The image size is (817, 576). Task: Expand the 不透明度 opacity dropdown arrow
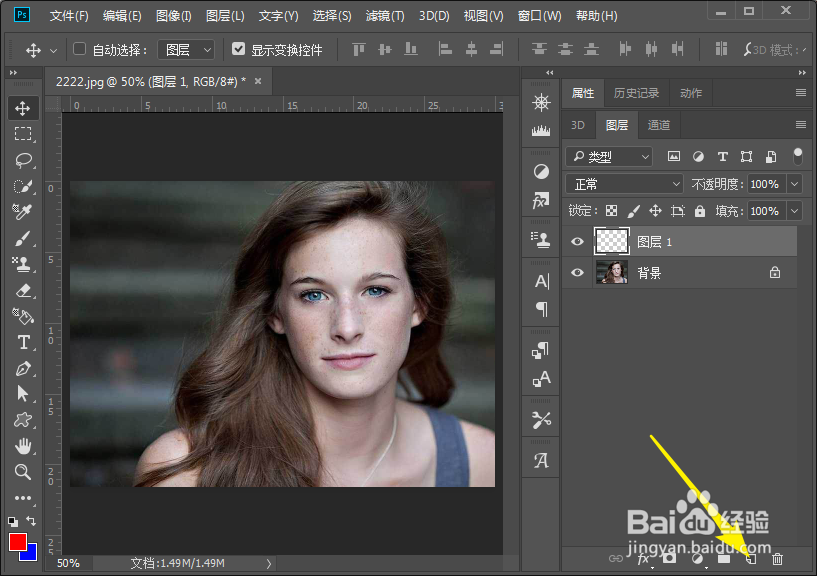pos(794,184)
